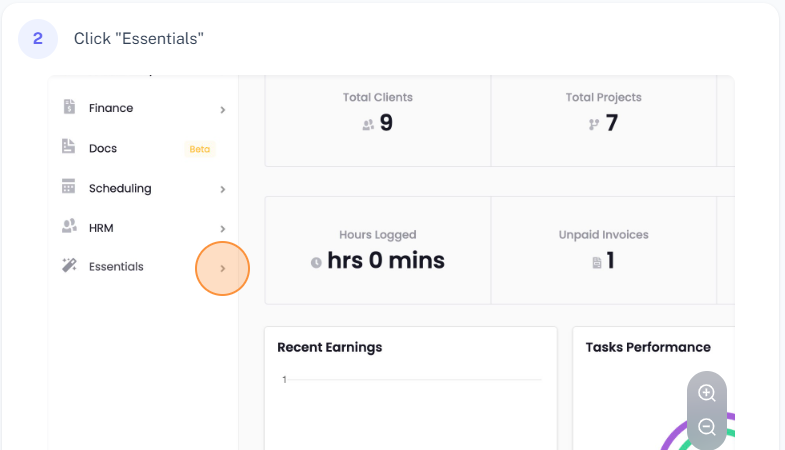Click the Scheduling calendar icon
785x450 pixels.
pos(69,187)
